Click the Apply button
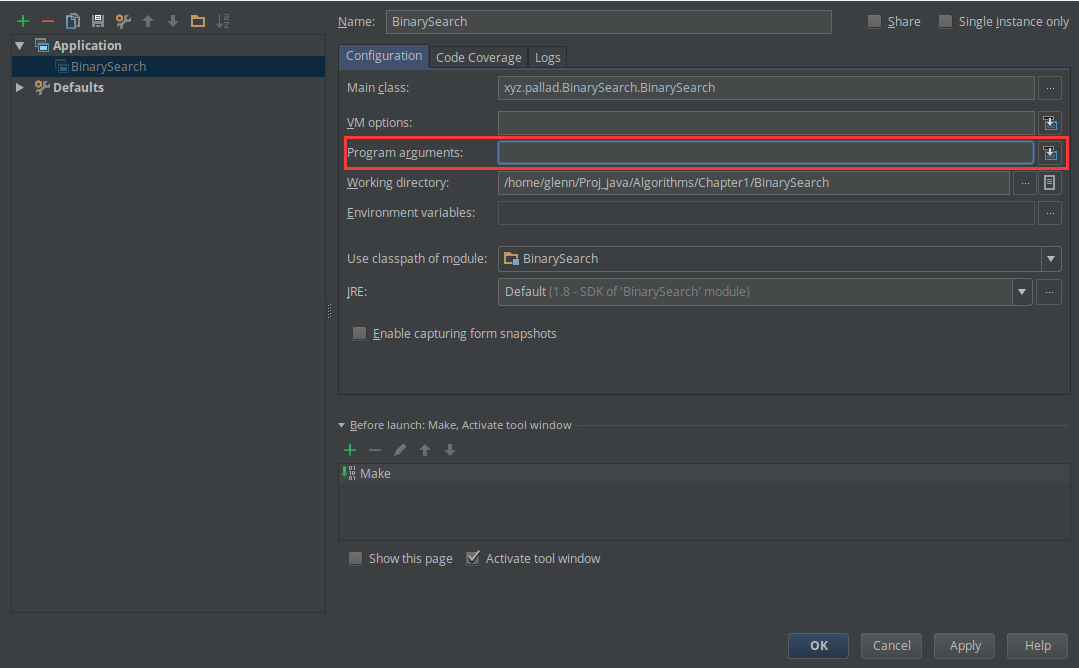Image resolution: width=1079 pixels, height=668 pixels. [964, 645]
